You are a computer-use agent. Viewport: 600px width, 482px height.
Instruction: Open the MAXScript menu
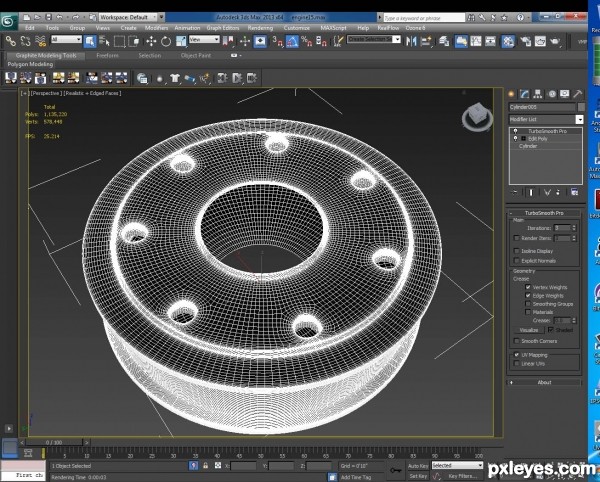tap(333, 28)
